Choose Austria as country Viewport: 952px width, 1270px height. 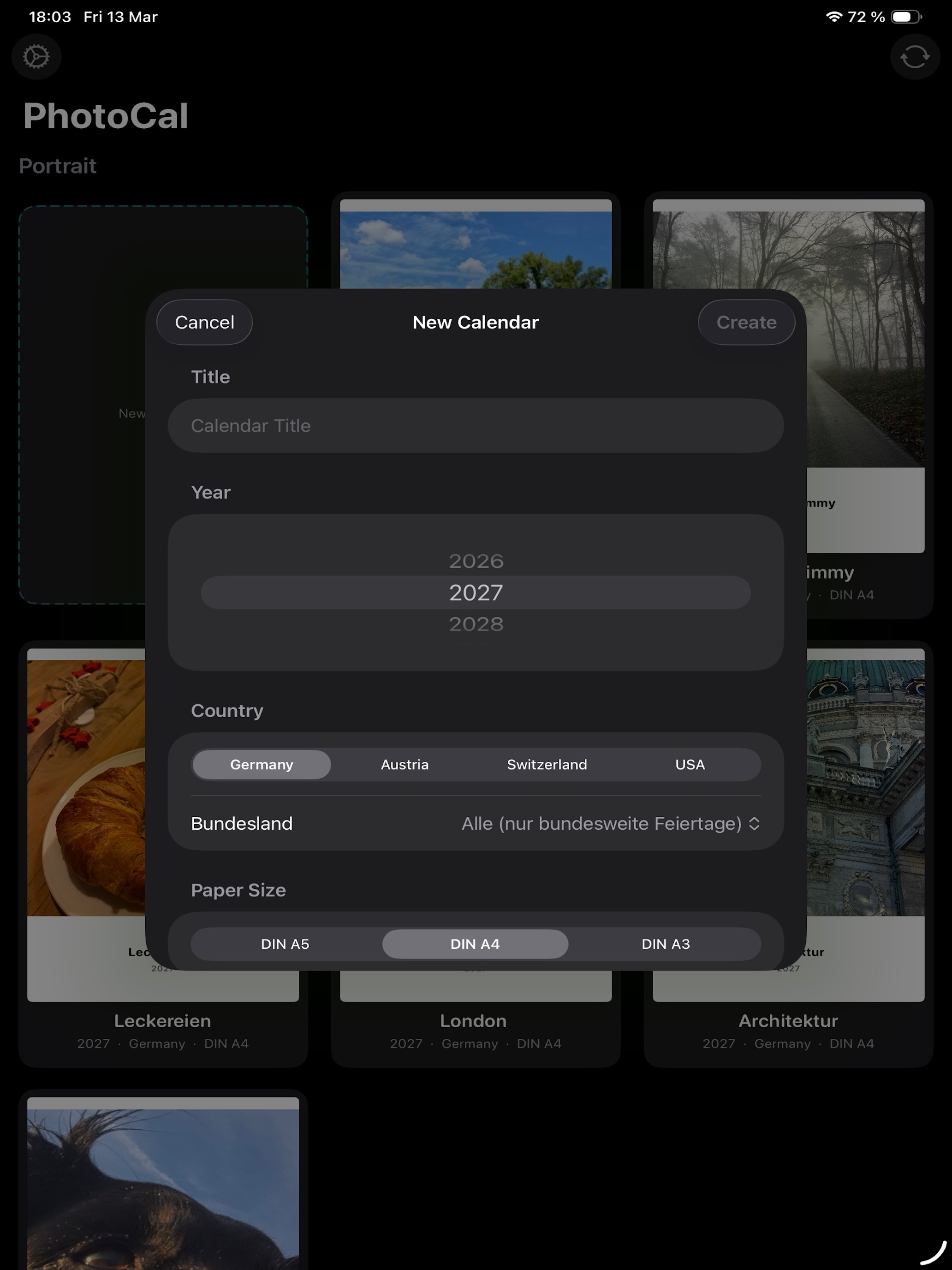point(405,764)
